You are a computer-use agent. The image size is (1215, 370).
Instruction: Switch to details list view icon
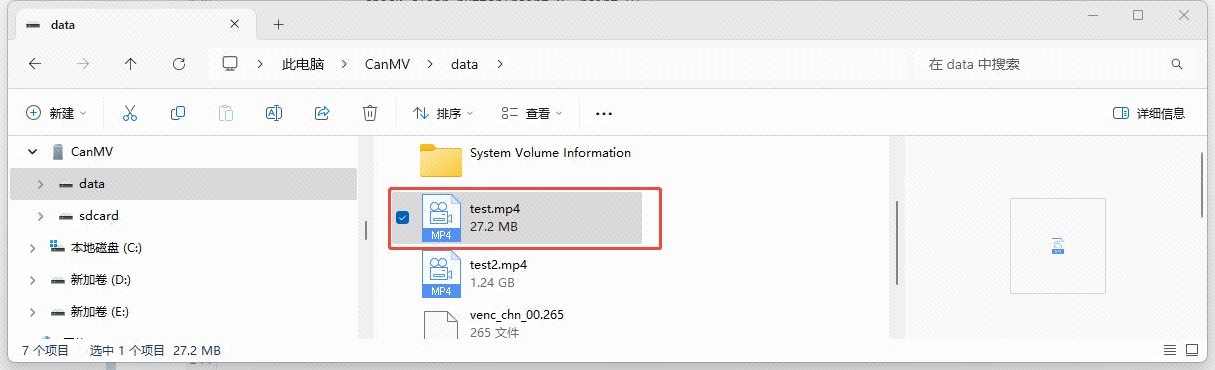(x=1170, y=351)
